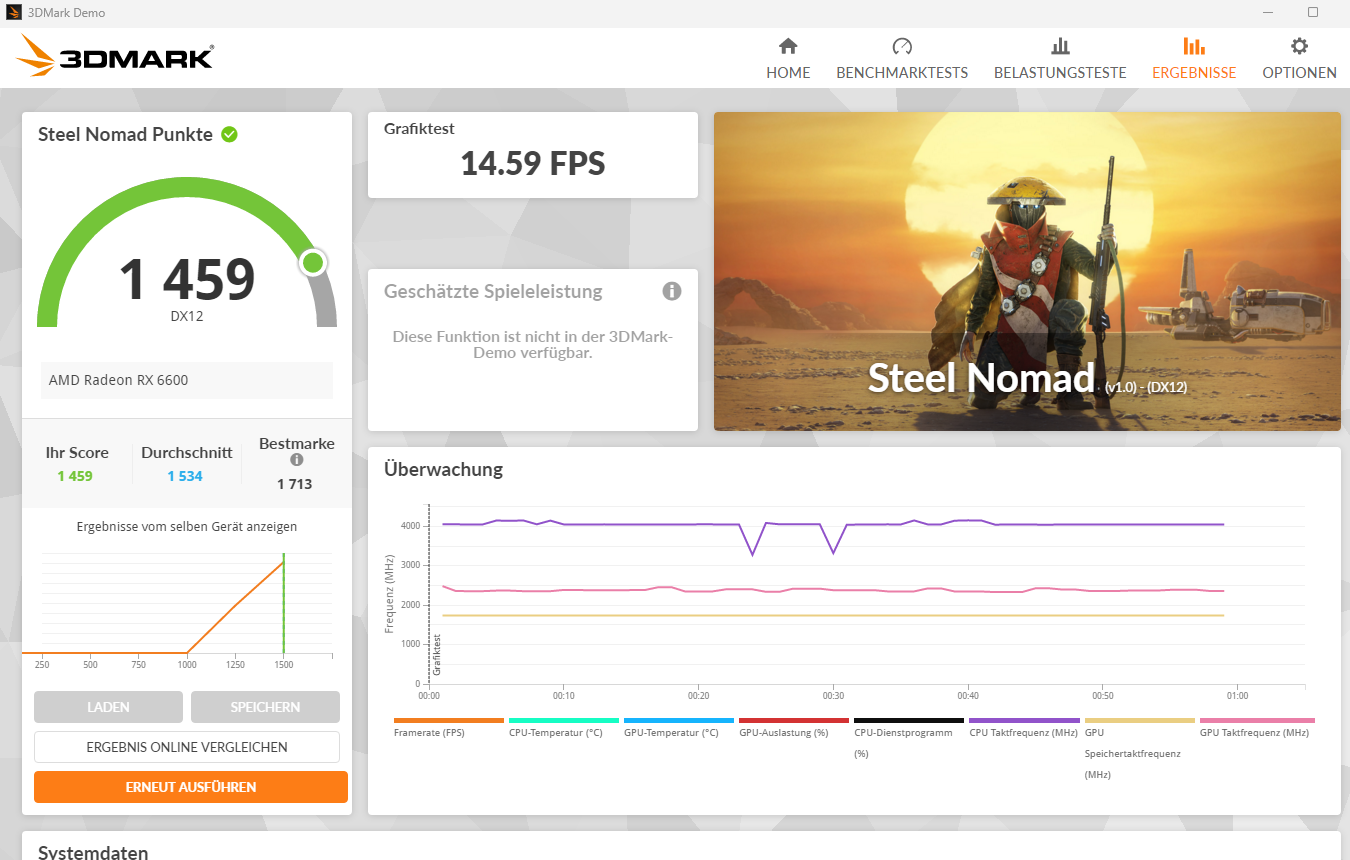1350x860 pixels.
Task: Click the Überwachung heading
Action: [x=443, y=469]
